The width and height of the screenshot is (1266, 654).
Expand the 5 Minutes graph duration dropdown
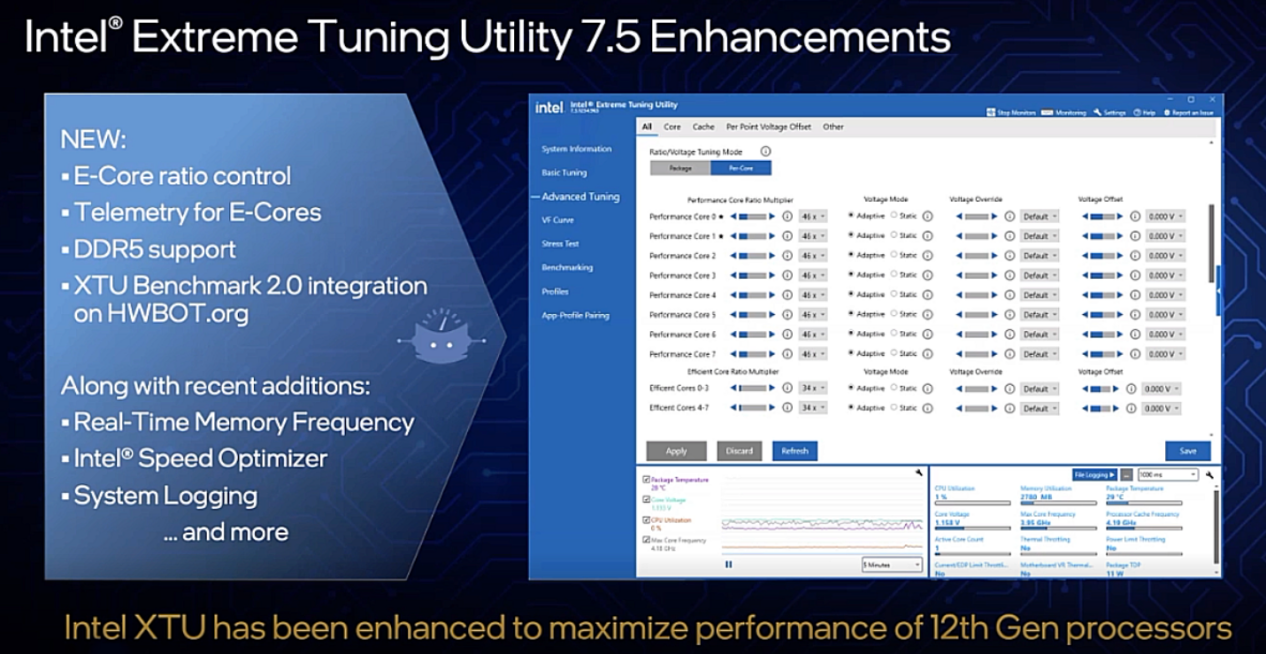pyautogui.click(x=892, y=565)
